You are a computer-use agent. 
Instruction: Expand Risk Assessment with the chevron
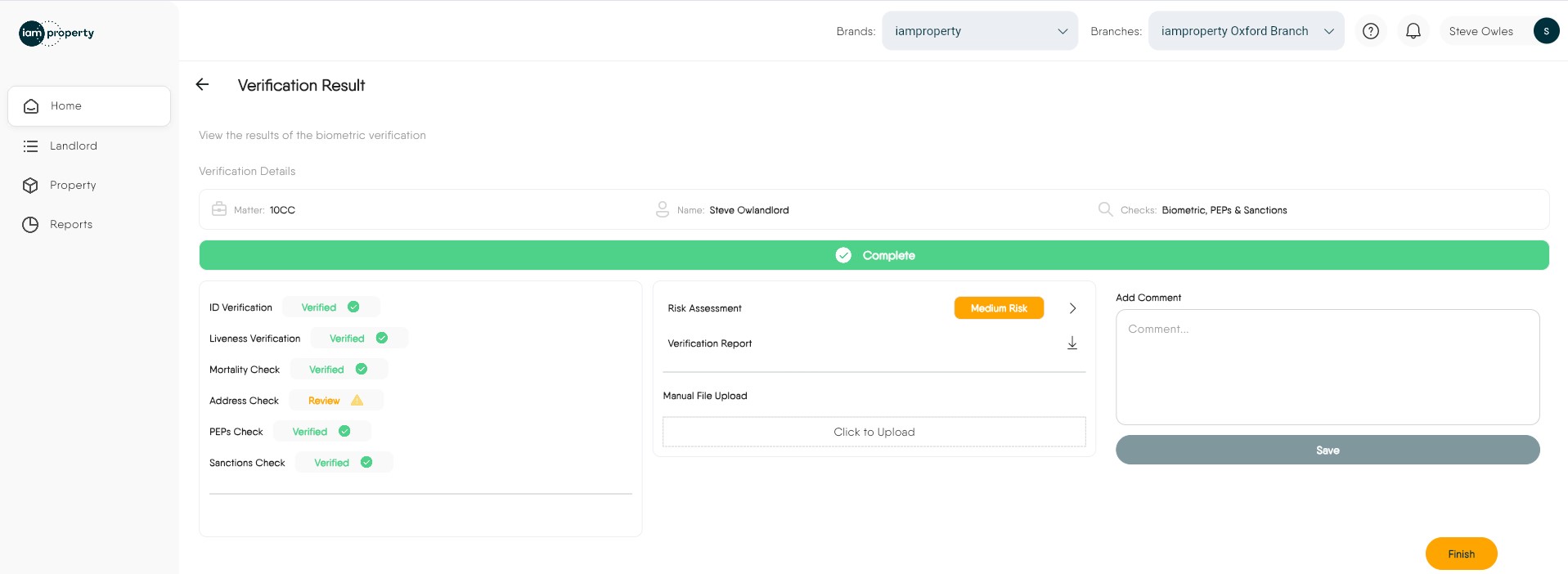pos(1072,308)
